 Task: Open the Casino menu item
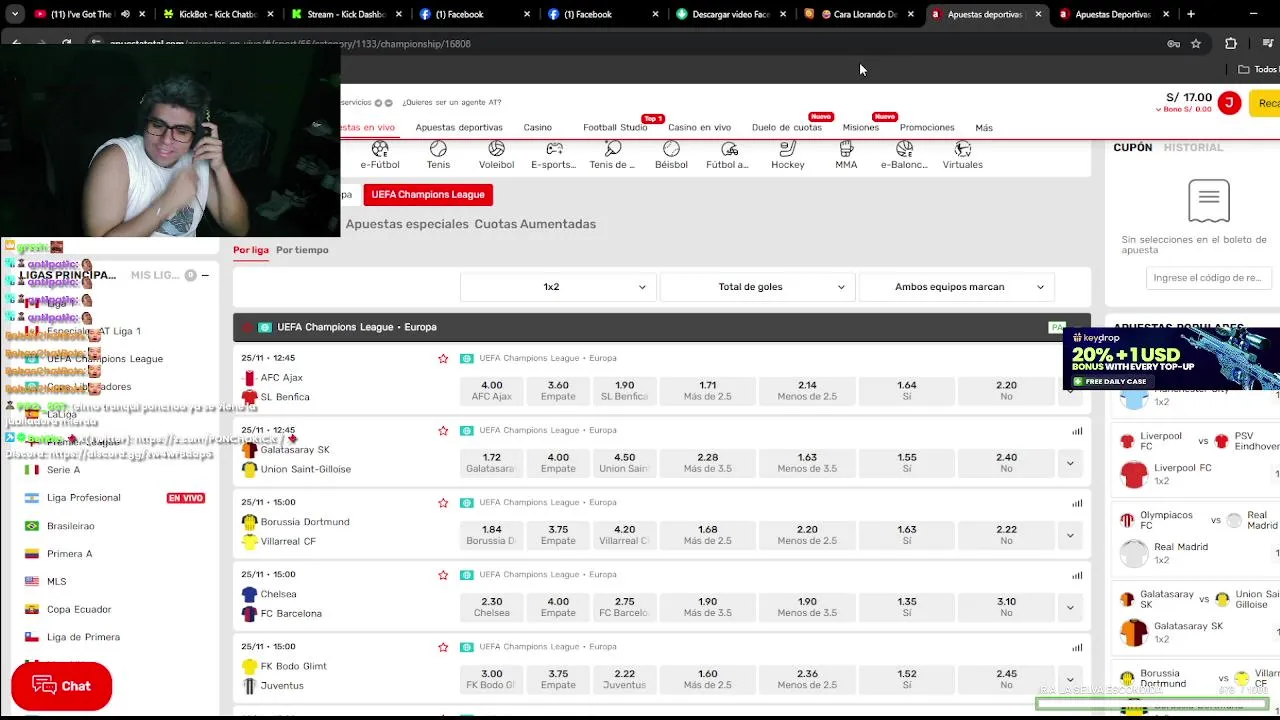point(537,128)
